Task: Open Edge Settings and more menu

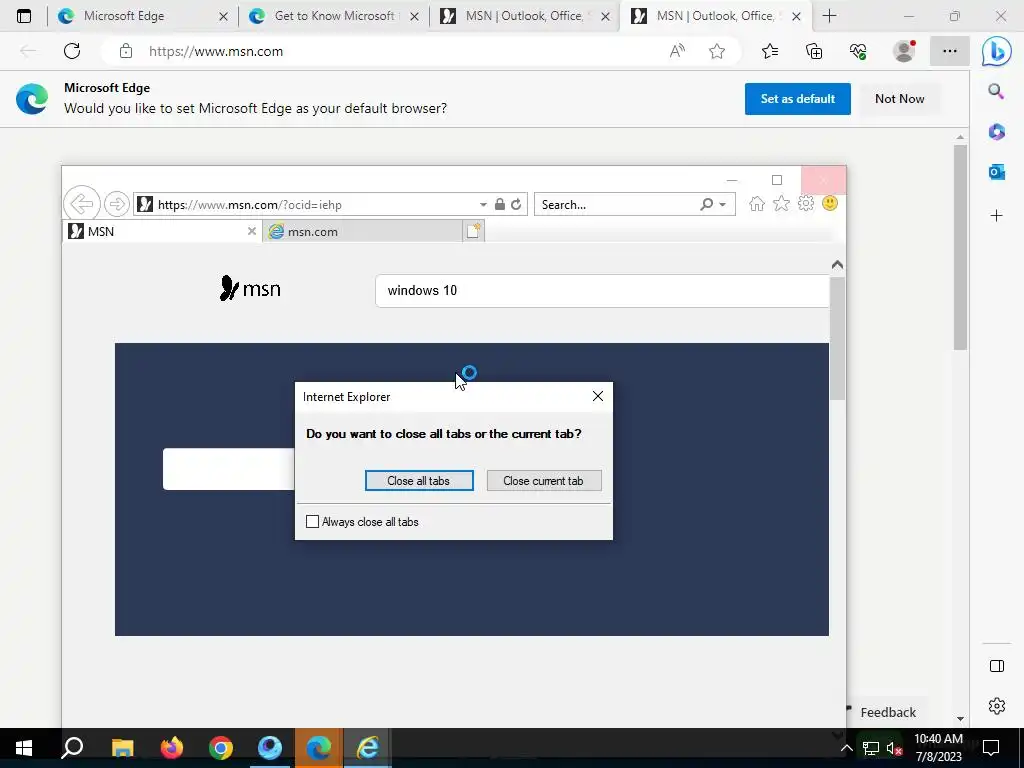Action: pyautogui.click(x=950, y=51)
